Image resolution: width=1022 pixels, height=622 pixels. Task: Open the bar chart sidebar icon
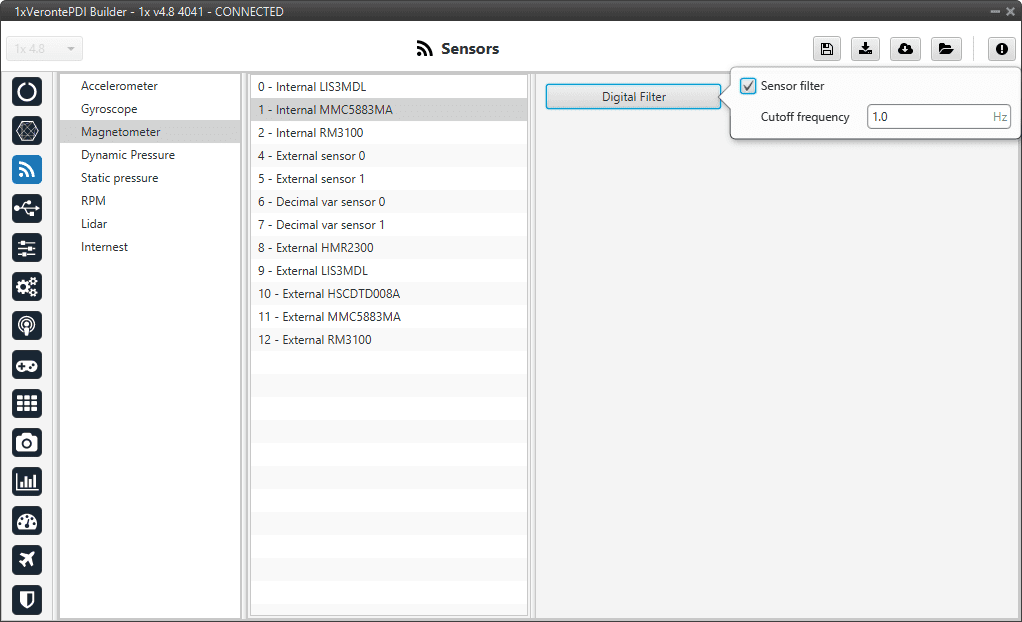point(27,482)
